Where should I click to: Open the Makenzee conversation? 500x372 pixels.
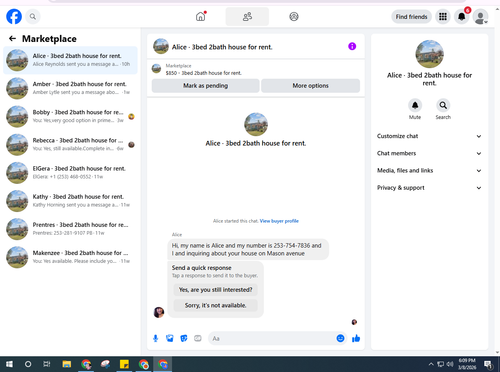click(x=70, y=257)
